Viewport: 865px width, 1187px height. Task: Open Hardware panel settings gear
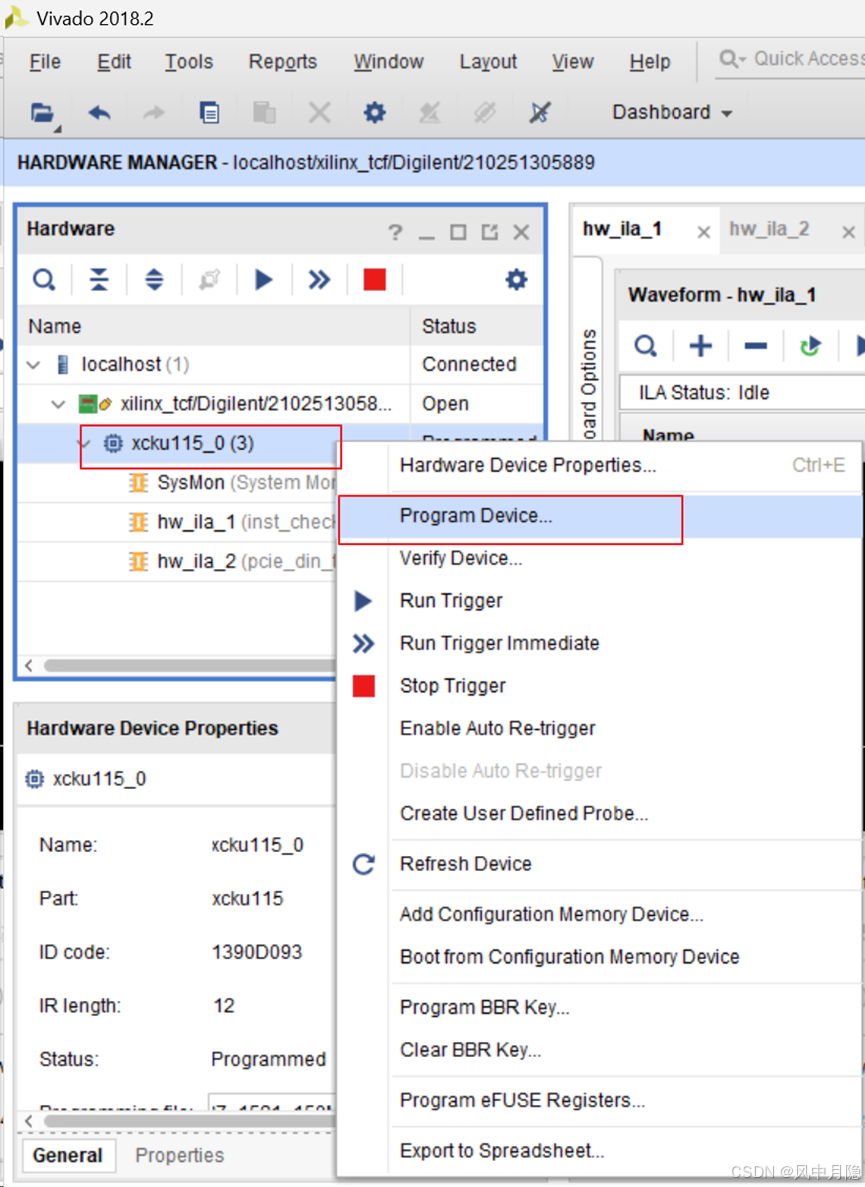click(516, 280)
